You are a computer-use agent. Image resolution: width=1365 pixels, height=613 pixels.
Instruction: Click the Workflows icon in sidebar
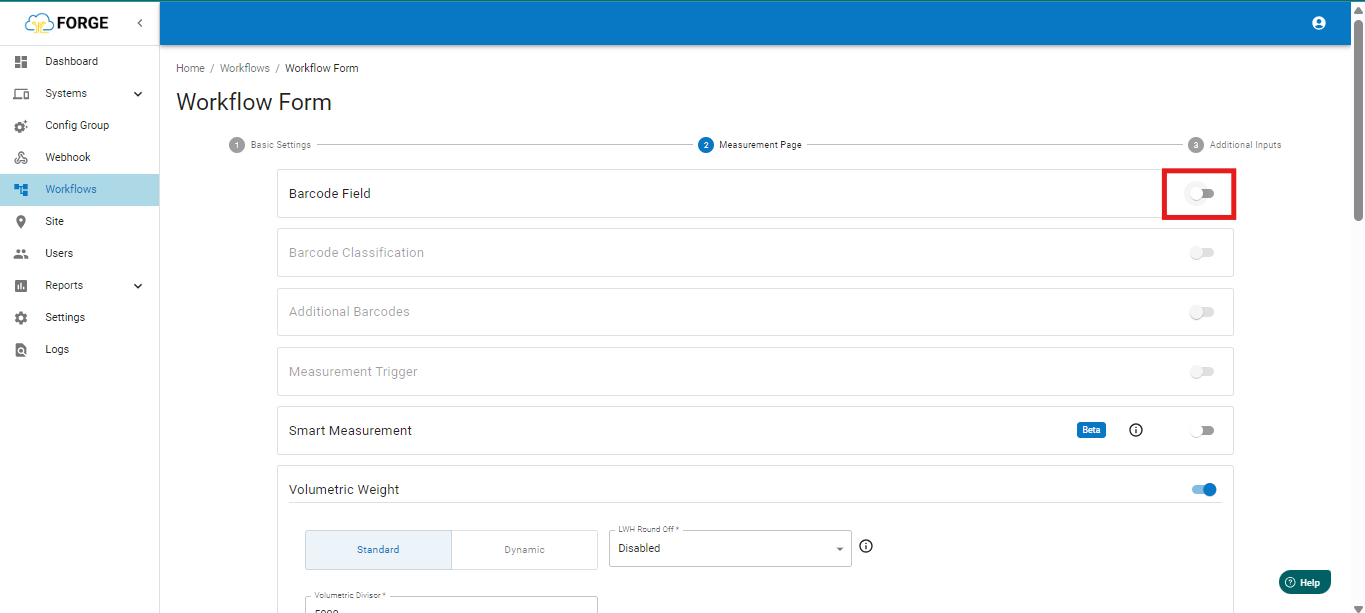click(21, 189)
